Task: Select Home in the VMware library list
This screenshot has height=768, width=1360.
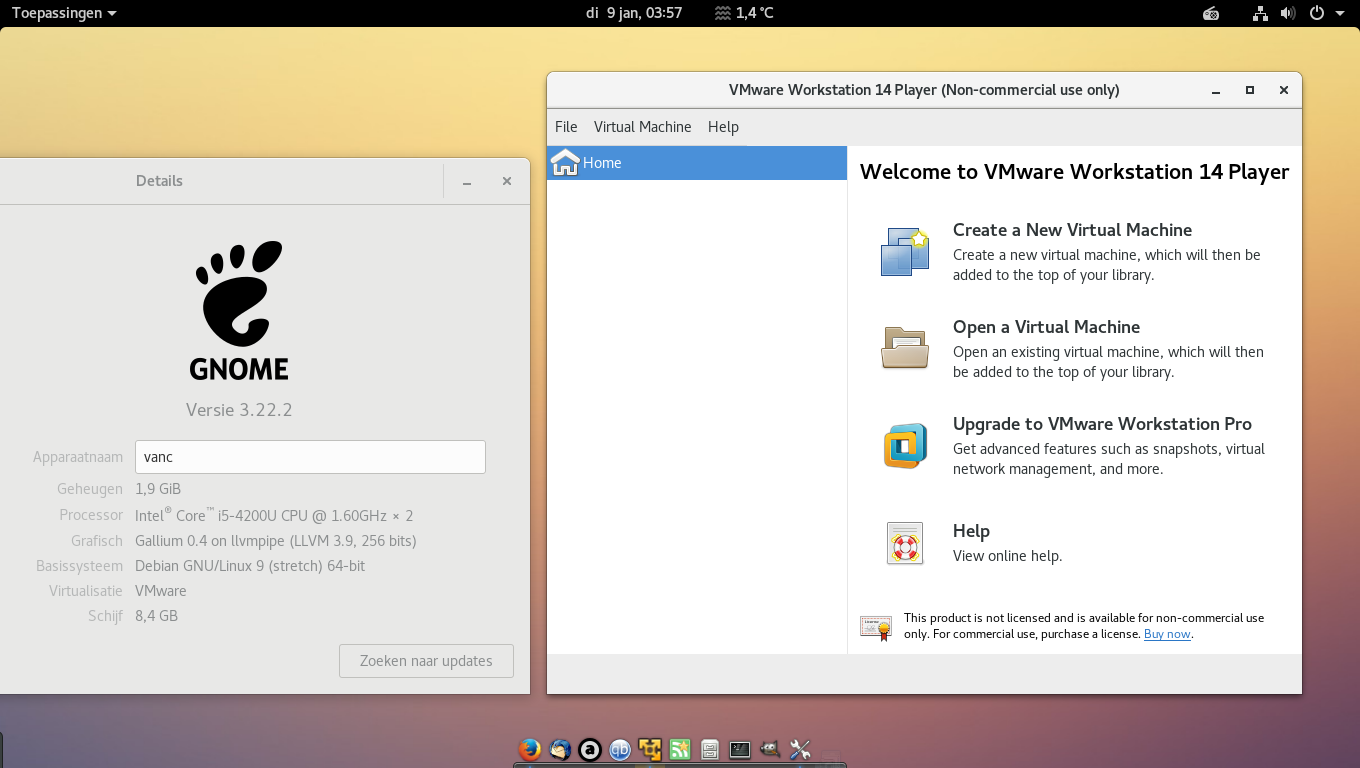Action: coord(697,163)
